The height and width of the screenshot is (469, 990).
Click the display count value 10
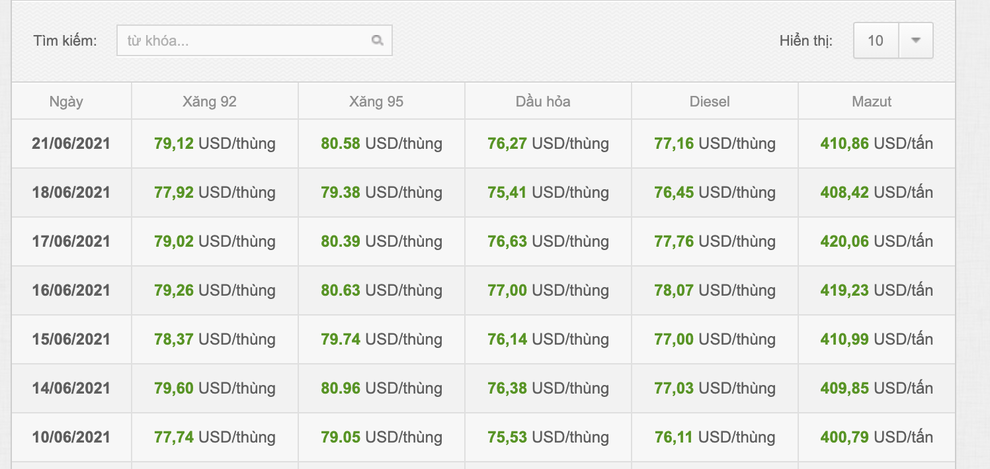coord(876,41)
